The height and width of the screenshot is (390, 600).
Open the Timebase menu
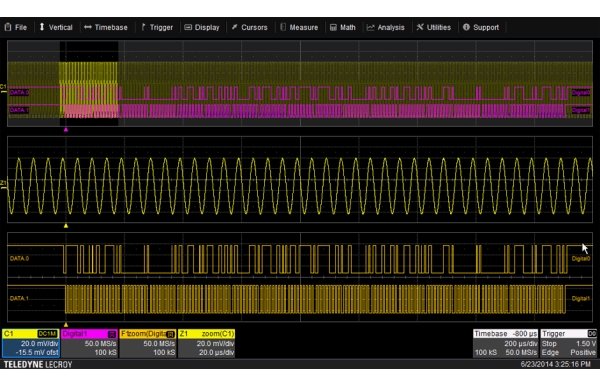[x=106, y=27]
